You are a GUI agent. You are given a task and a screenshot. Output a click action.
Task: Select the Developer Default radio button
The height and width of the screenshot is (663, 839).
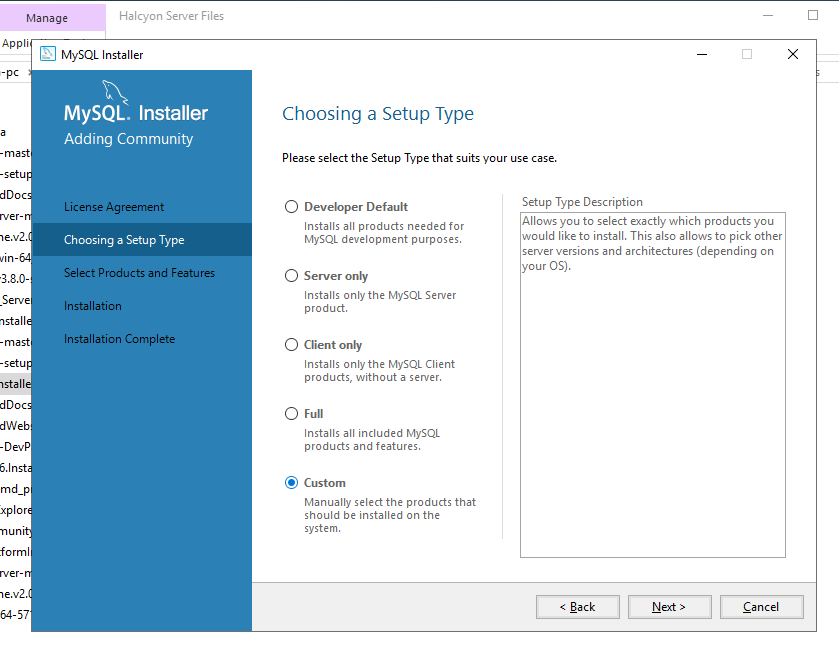[x=291, y=207]
